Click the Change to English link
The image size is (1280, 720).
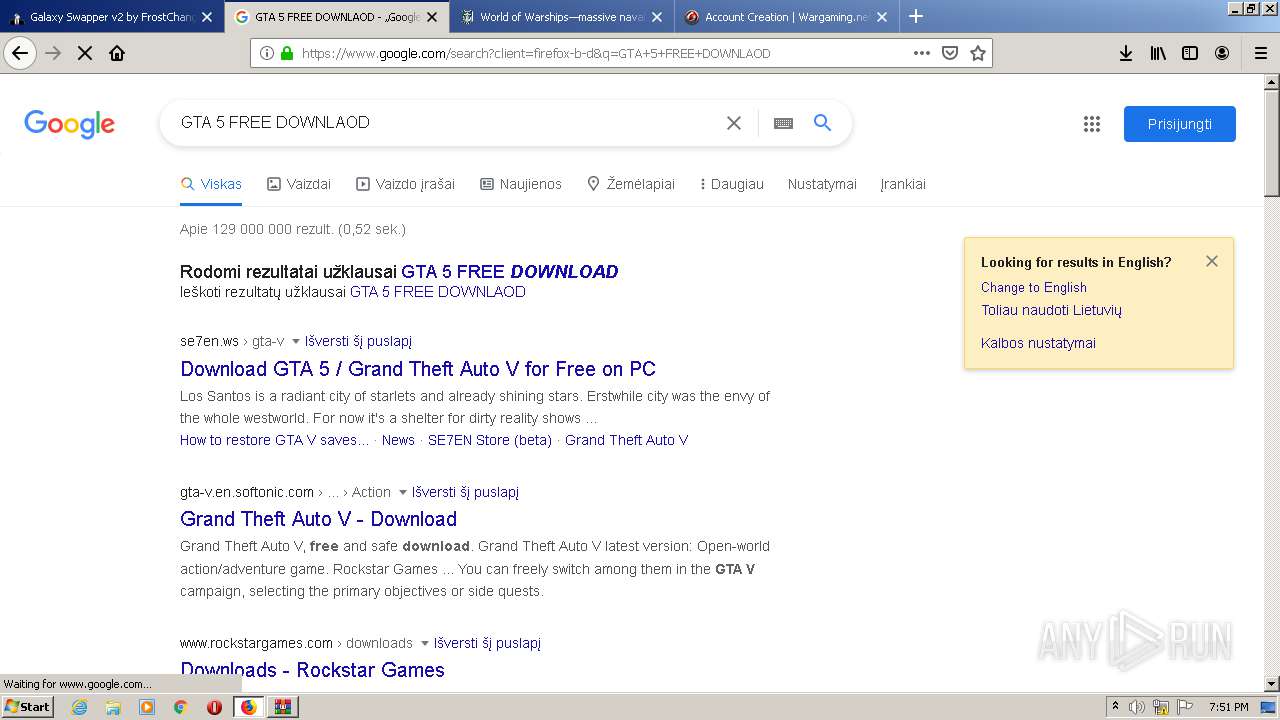pos(1033,287)
